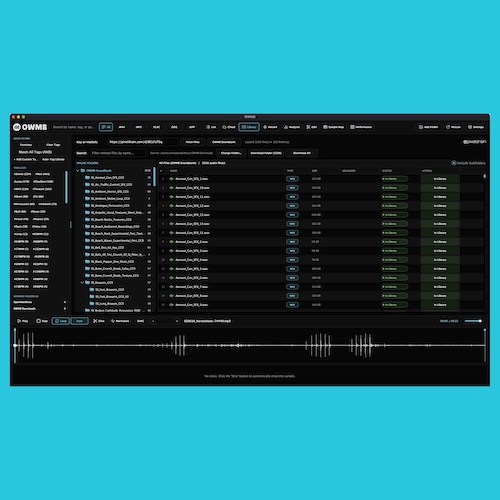This screenshot has width=500, height=500.
Task: Collapse the OWMB Soundbank root folder
Action: [78, 170]
